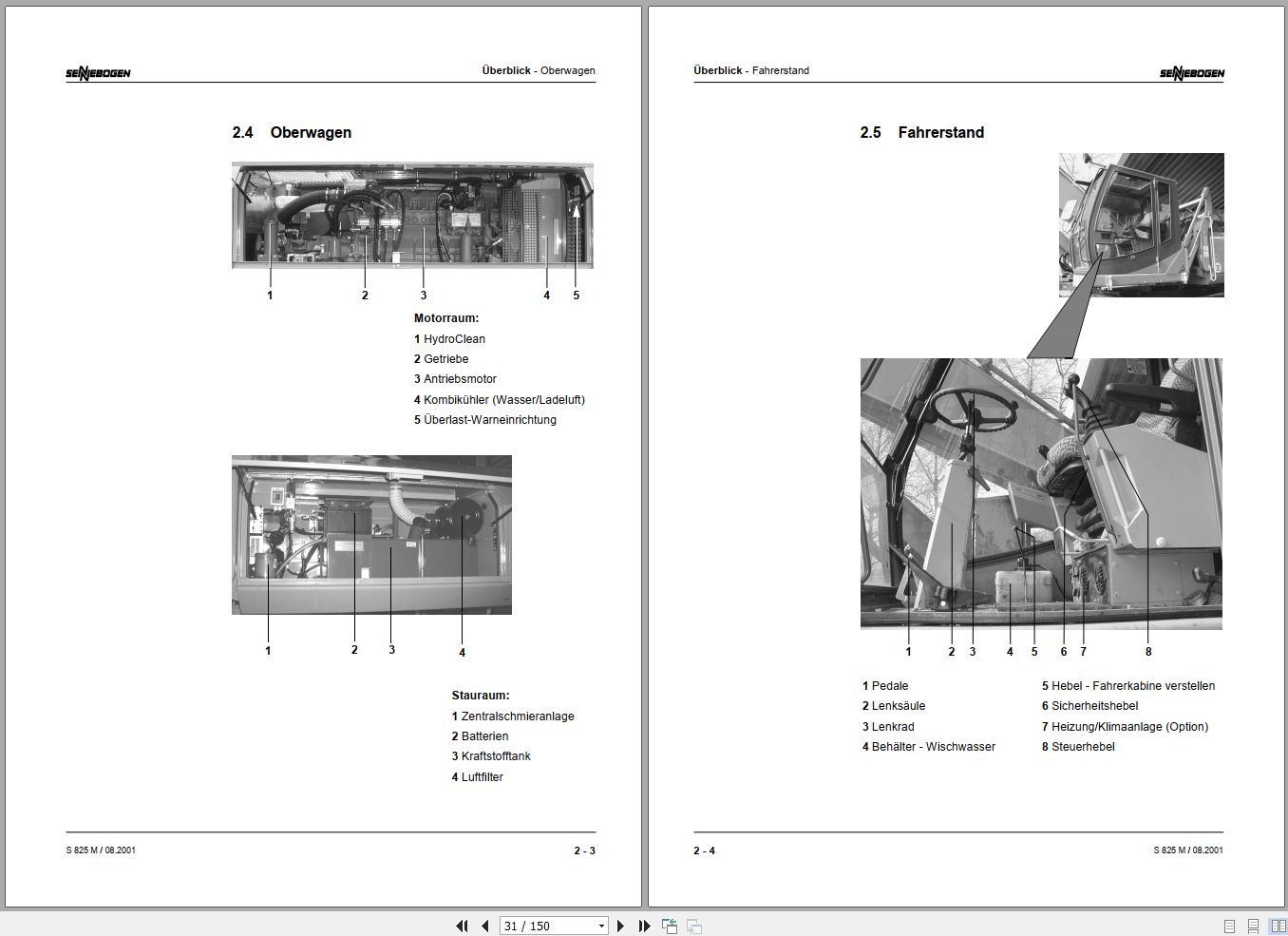Click the Sennebogen logo on right page
Screen dimensions: 1288x936
coord(1191,73)
